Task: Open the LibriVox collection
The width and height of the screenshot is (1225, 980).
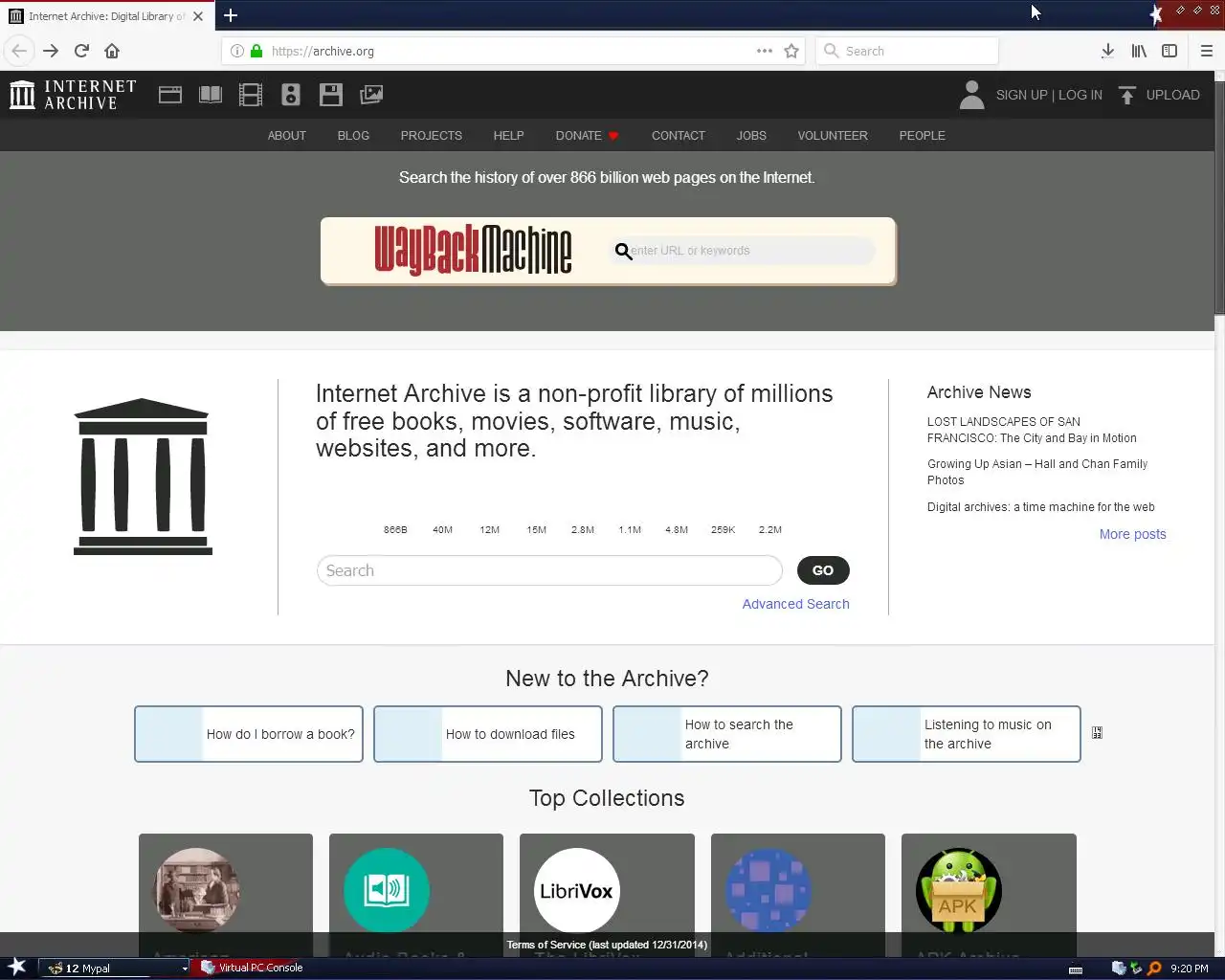Action: click(576, 891)
